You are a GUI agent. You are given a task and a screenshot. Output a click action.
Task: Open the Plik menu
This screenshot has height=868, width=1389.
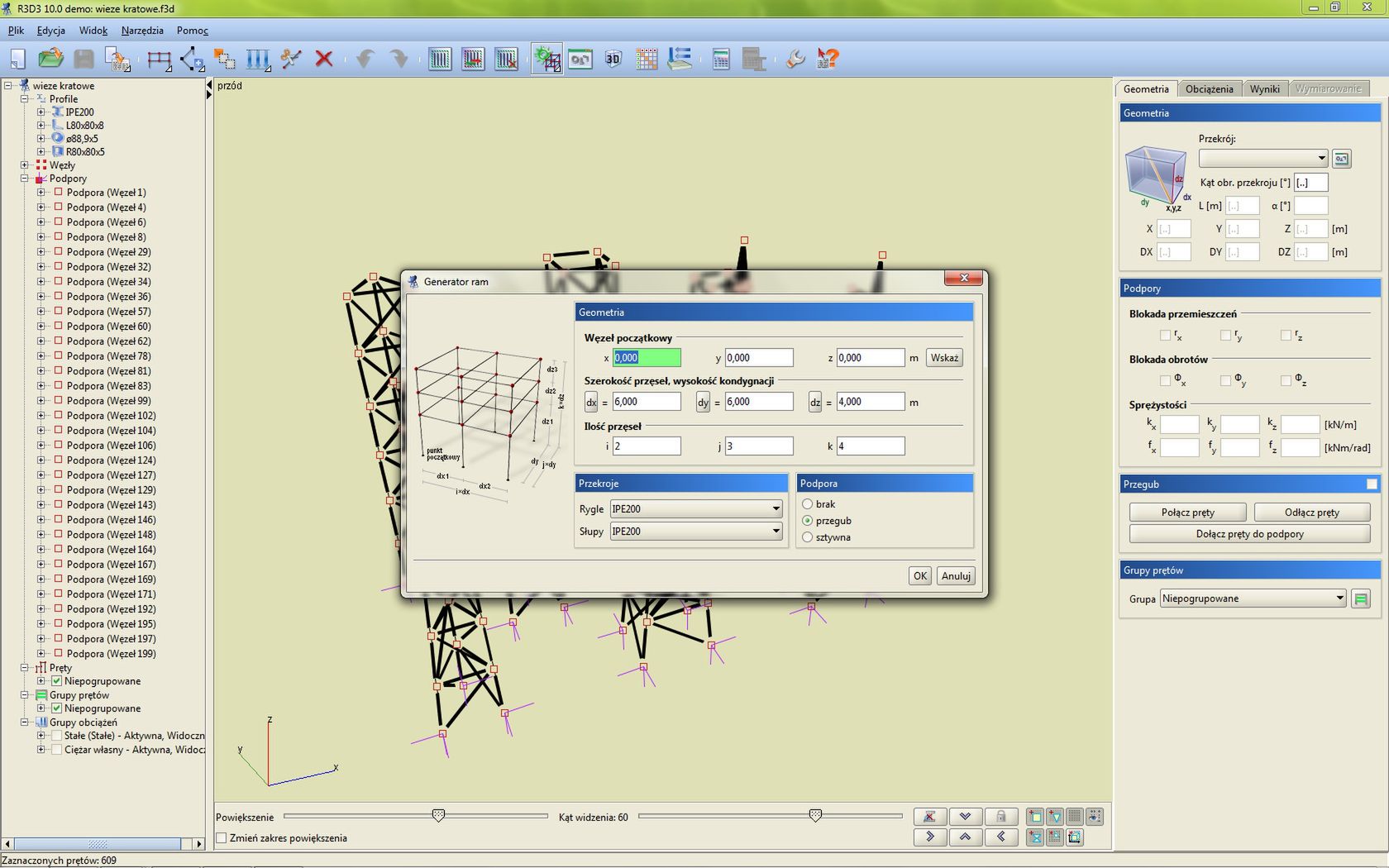point(16,31)
